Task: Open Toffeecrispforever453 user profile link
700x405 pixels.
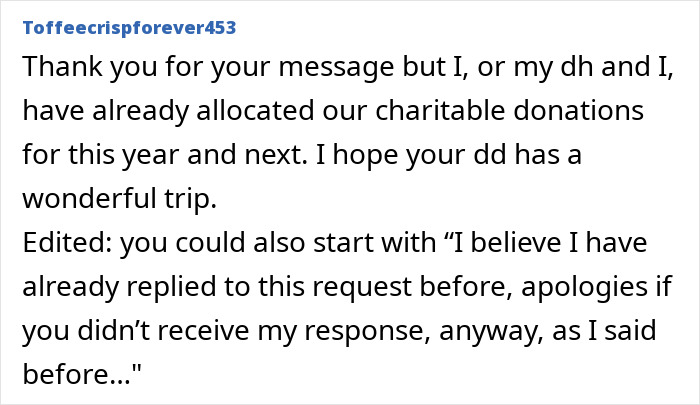Action: click(129, 27)
